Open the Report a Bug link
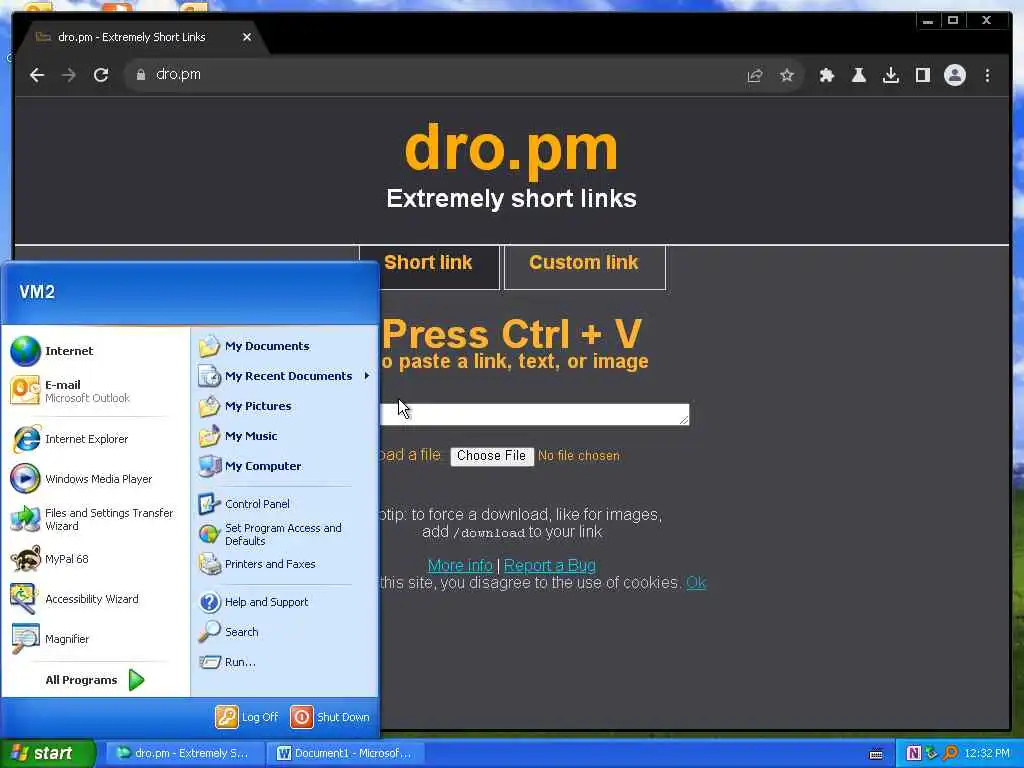Screen dimensions: 1024x768 click(550, 566)
